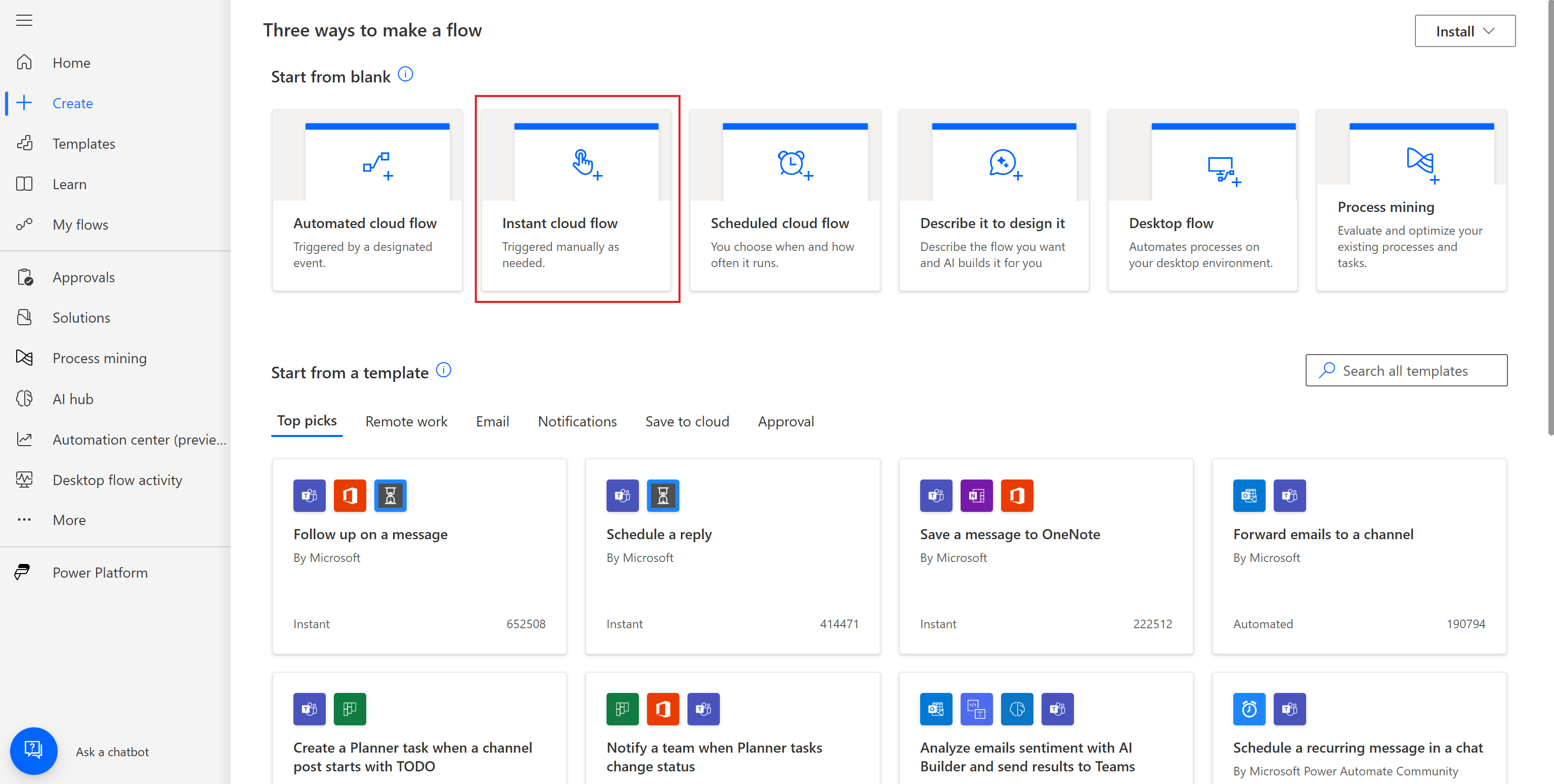The height and width of the screenshot is (784, 1554).
Task: Click the Search all templates field
Action: [1405, 369]
